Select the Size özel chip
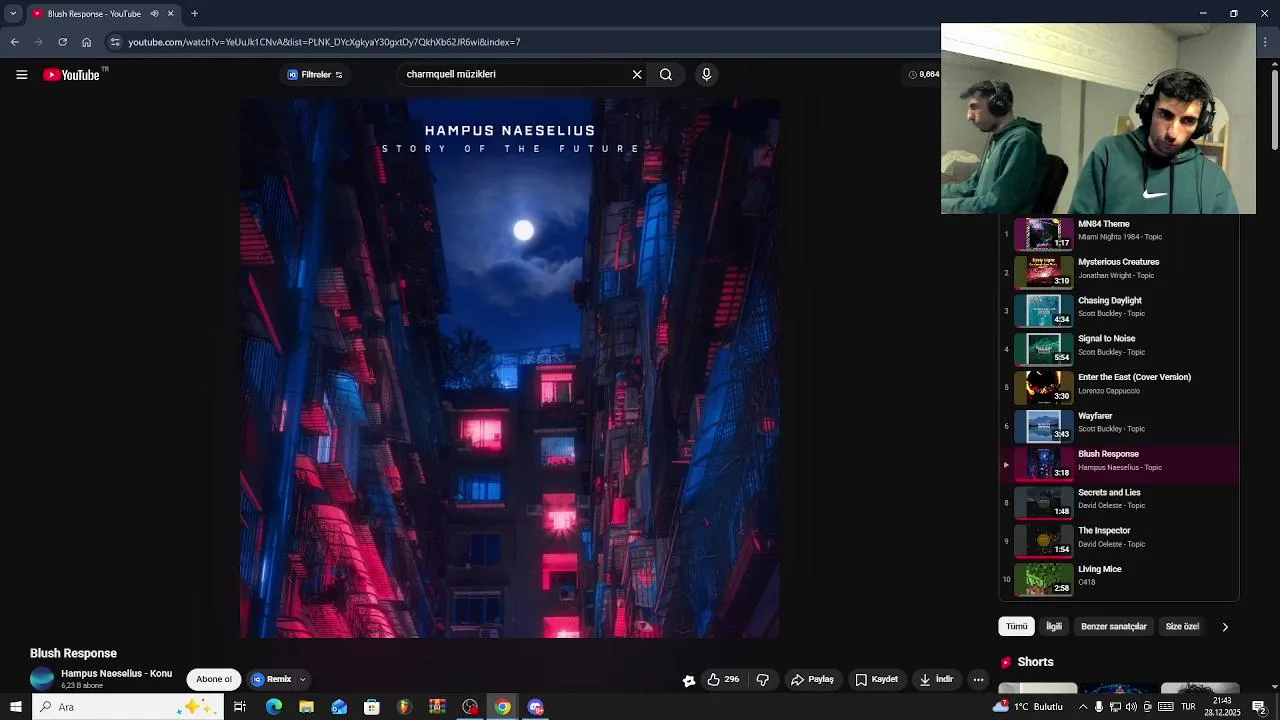This screenshot has height=720, width=1280. tap(1182, 626)
